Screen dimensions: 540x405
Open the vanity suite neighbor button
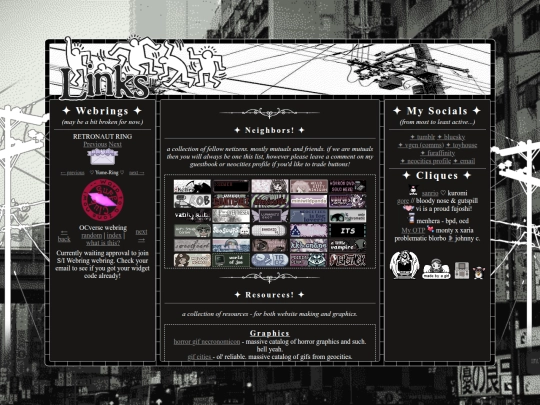(x=192, y=216)
